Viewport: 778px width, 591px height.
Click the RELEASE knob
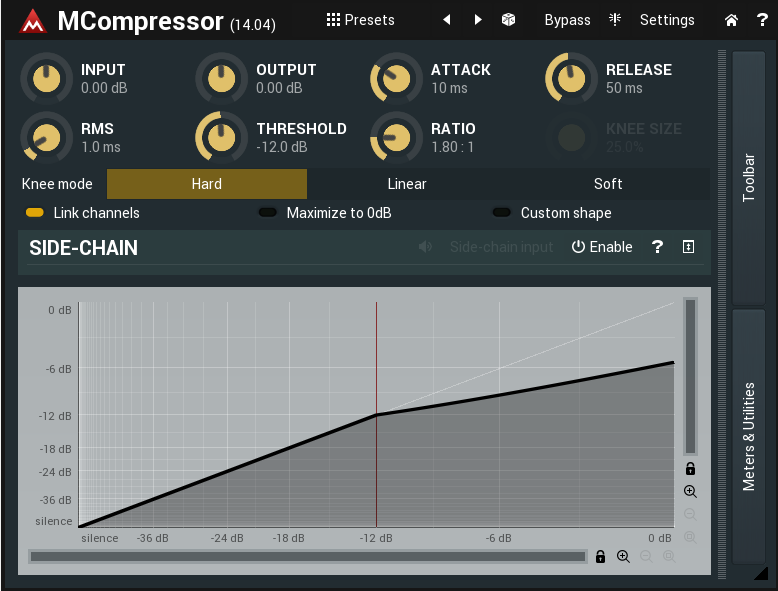click(x=571, y=78)
